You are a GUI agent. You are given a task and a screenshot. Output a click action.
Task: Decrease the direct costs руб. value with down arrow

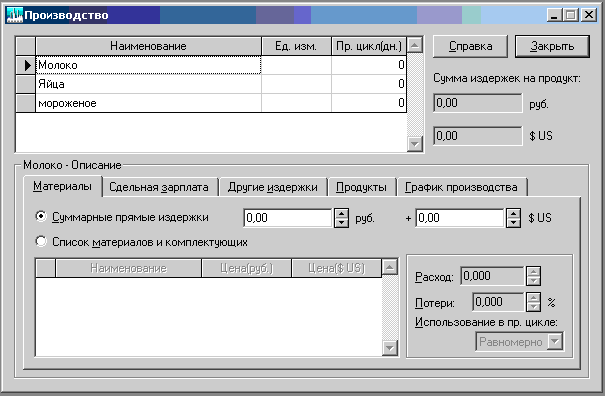[x=341, y=223]
